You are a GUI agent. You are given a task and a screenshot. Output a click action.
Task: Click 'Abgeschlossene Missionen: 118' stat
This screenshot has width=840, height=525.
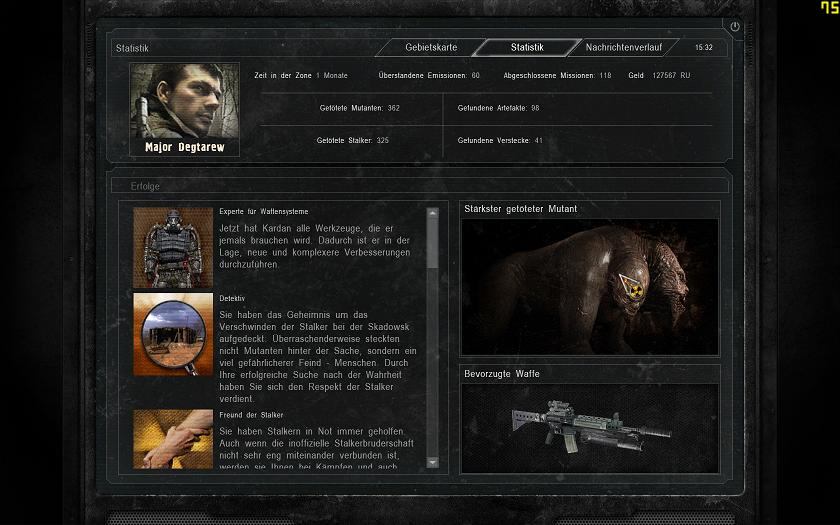coord(557,76)
